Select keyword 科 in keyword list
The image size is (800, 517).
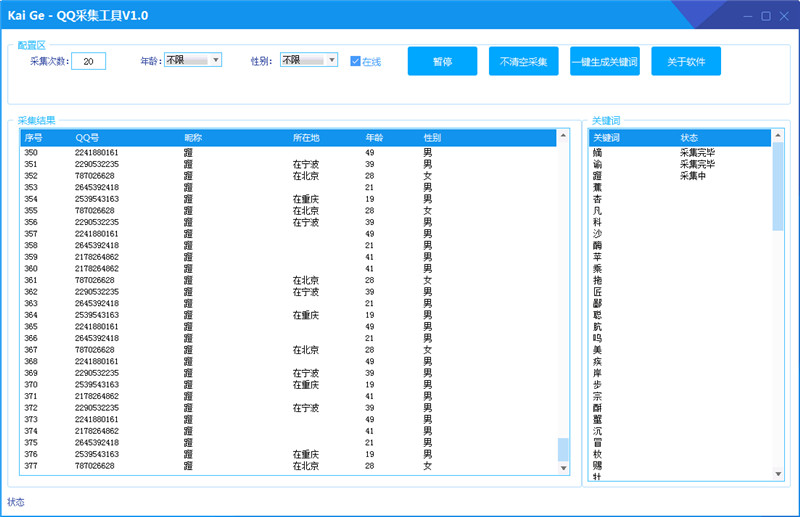click(597, 222)
